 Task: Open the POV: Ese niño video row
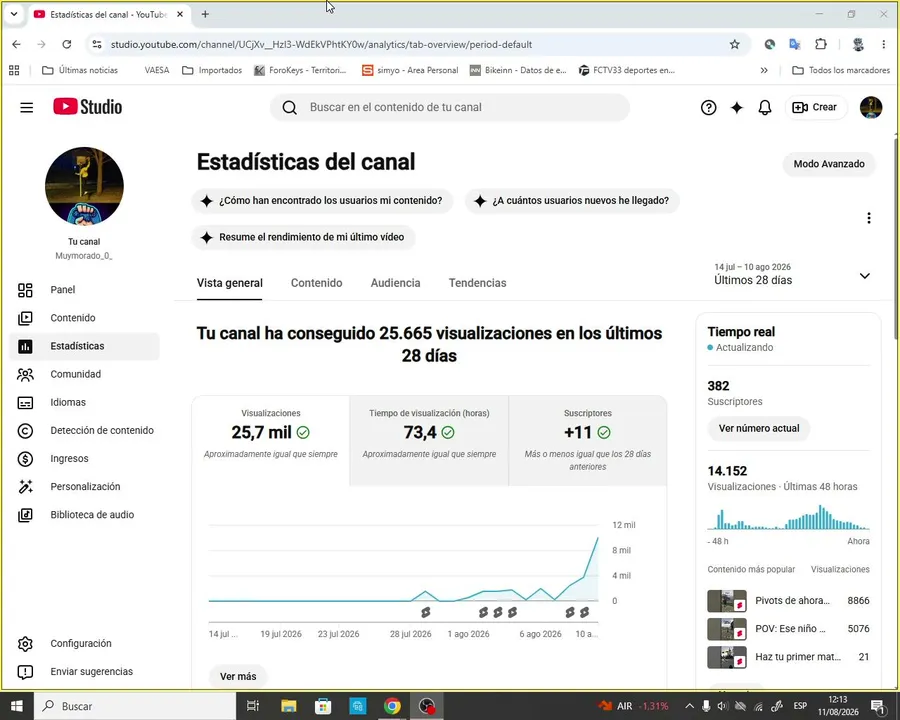point(788,629)
